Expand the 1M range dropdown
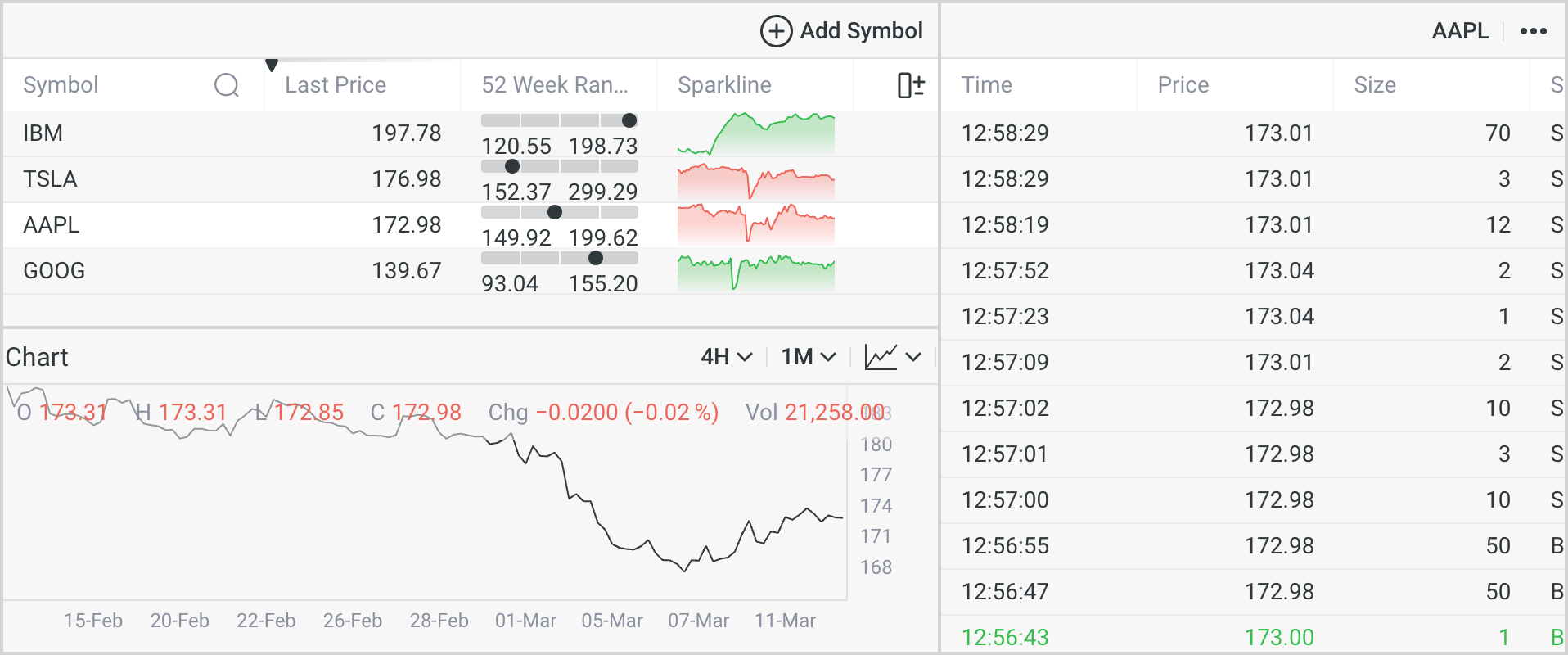This screenshot has width=1568, height=655. pyautogui.click(x=809, y=357)
